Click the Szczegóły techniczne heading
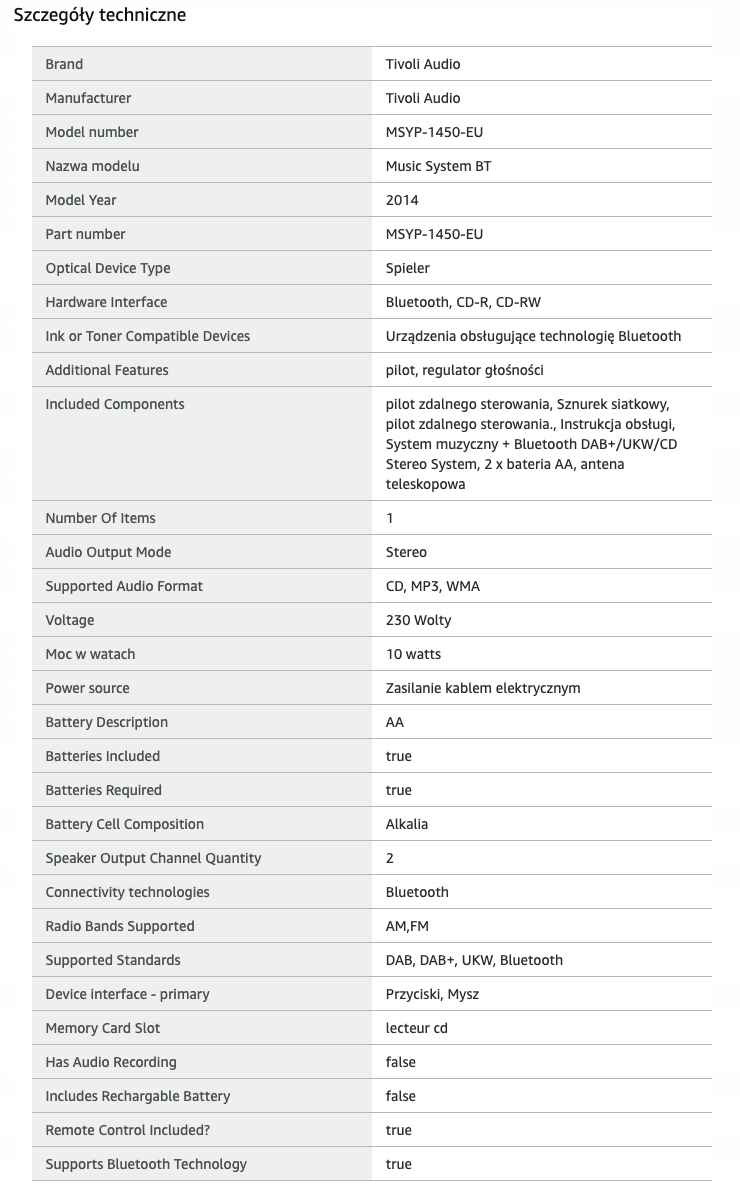The height and width of the screenshot is (1192, 740). 99,15
